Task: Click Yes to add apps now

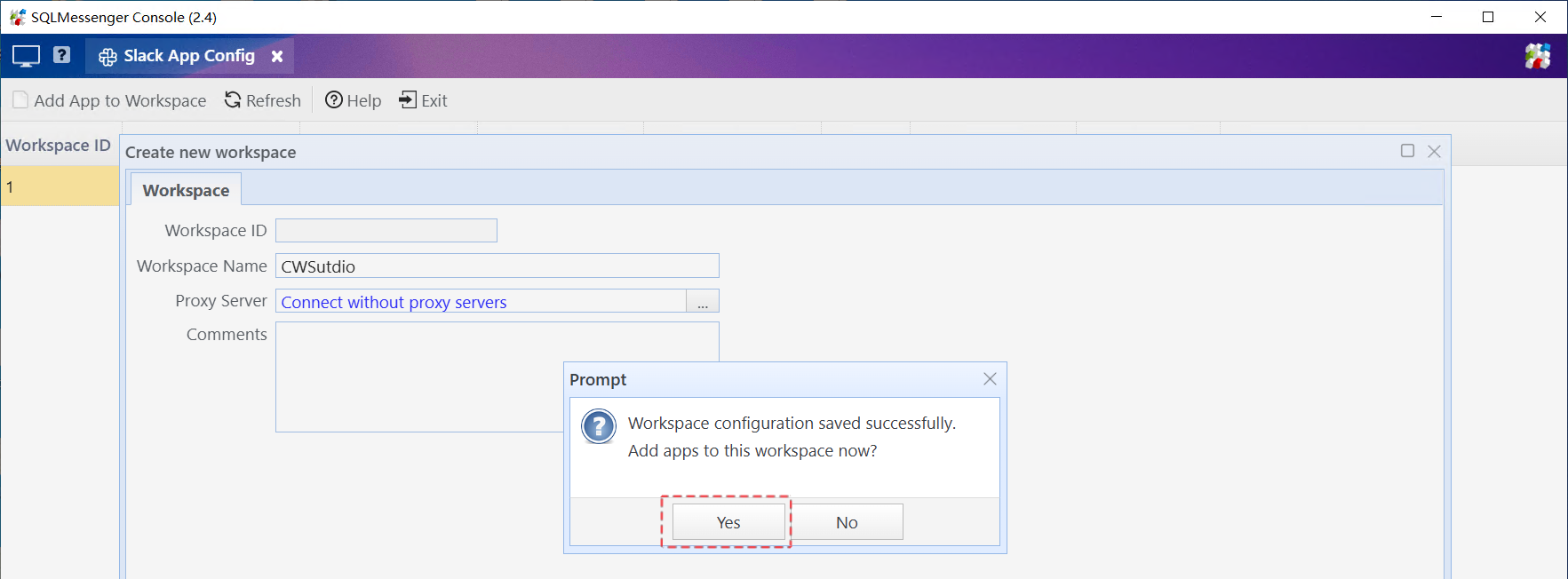Action: 728,522
